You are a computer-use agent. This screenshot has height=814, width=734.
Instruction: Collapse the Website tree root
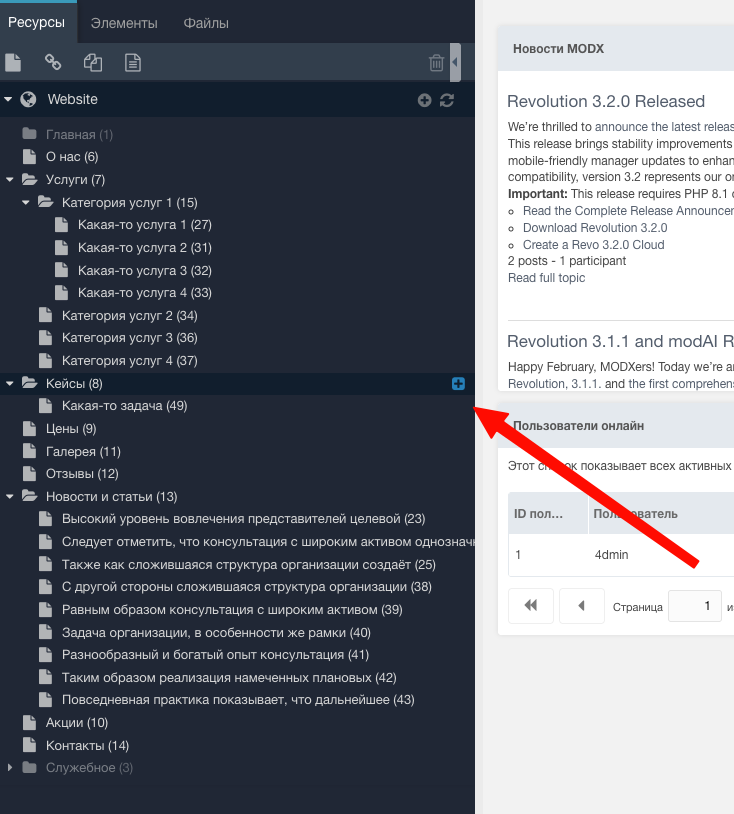9,100
